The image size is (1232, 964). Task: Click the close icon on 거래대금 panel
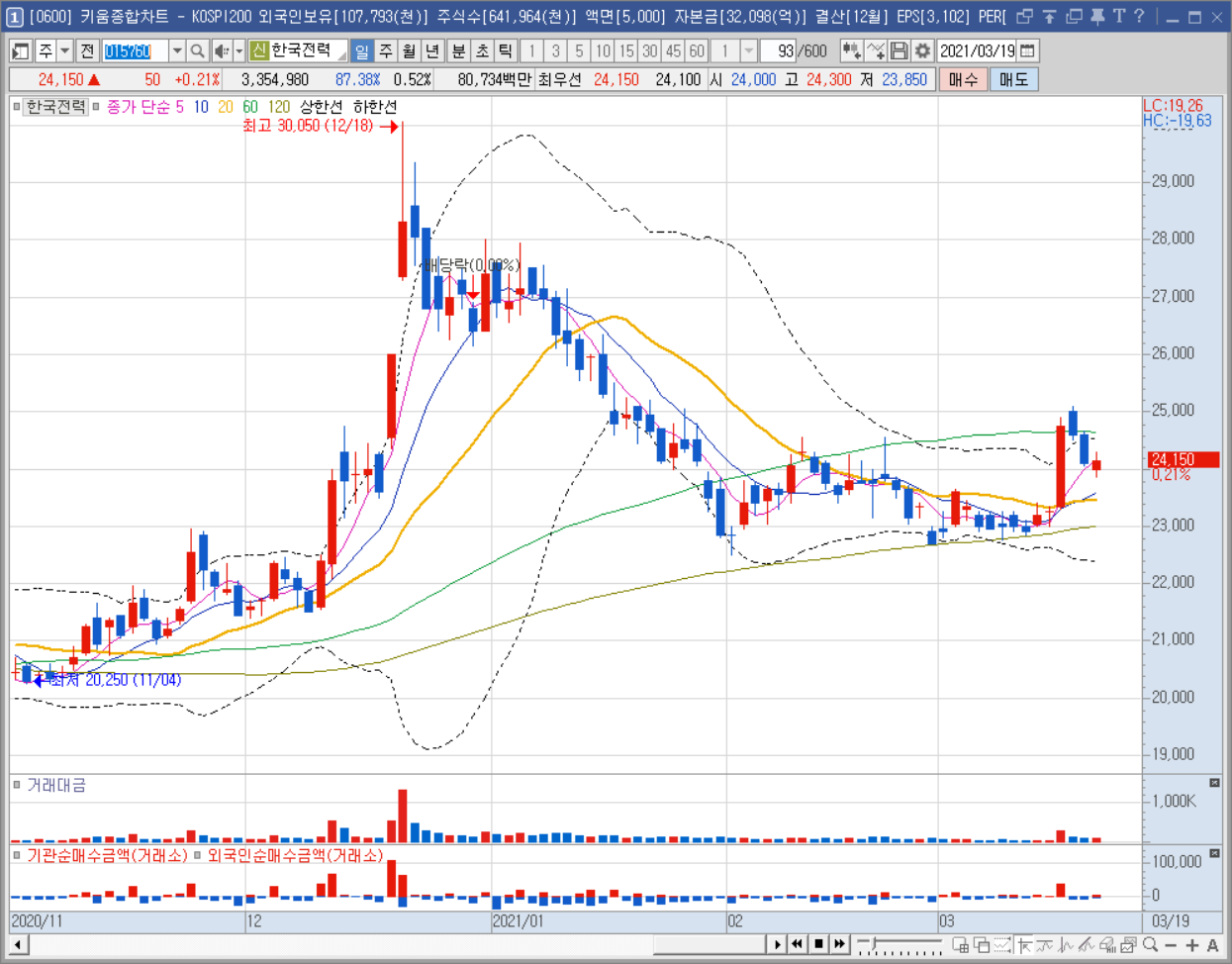tap(1214, 783)
